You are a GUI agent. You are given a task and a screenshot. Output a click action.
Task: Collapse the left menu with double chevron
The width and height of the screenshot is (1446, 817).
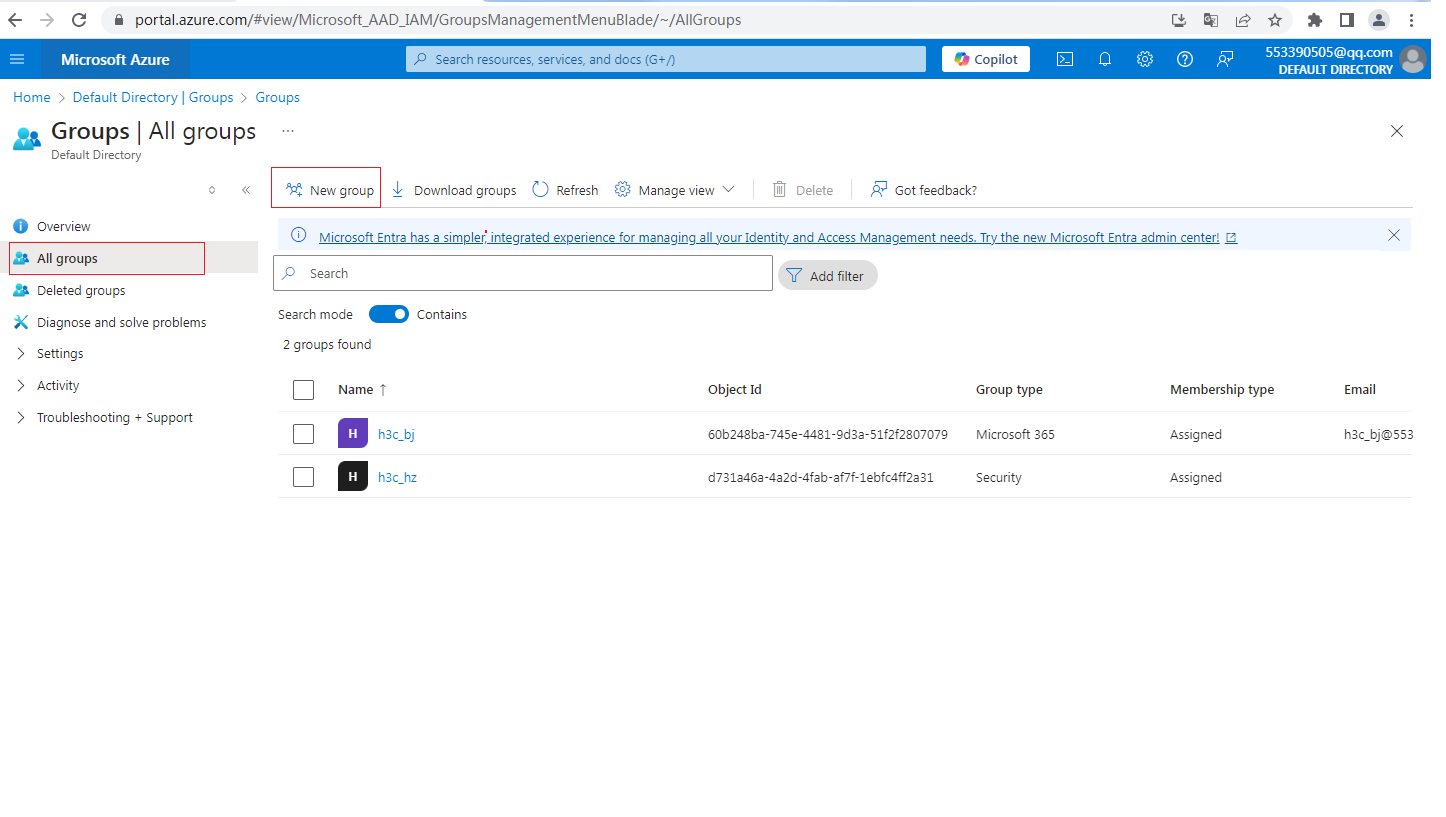(x=246, y=190)
